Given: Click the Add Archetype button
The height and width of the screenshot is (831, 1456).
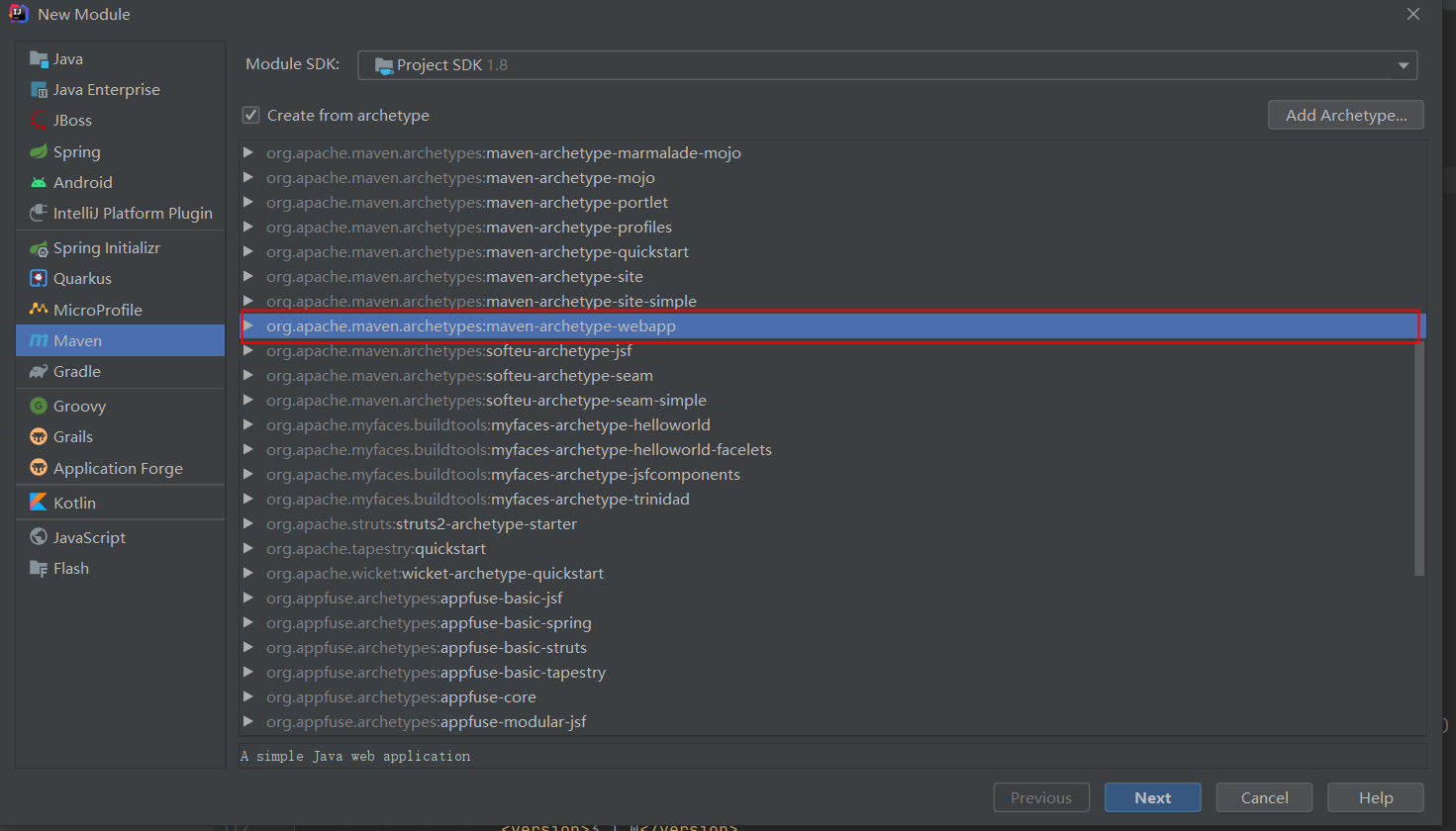Looking at the screenshot, I should [1346, 115].
